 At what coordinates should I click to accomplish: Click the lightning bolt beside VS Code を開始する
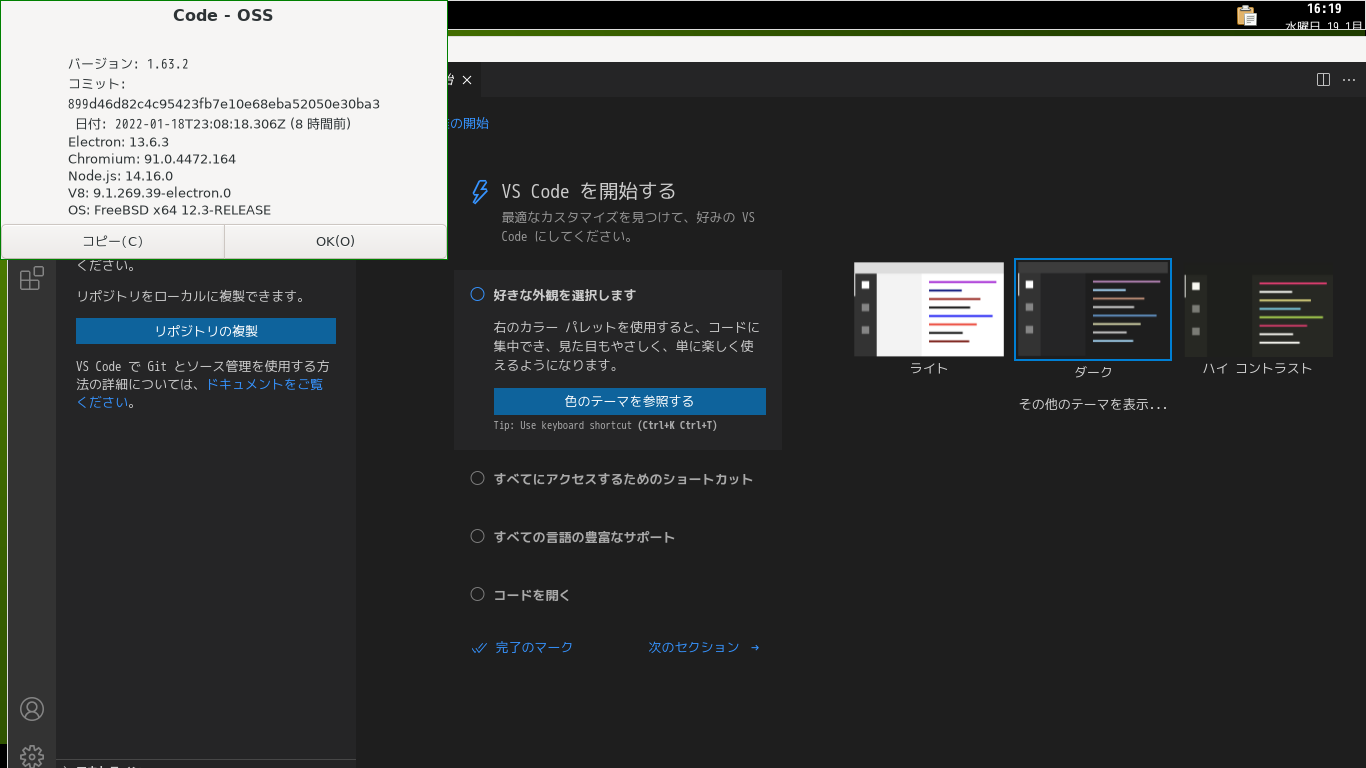(480, 191)
